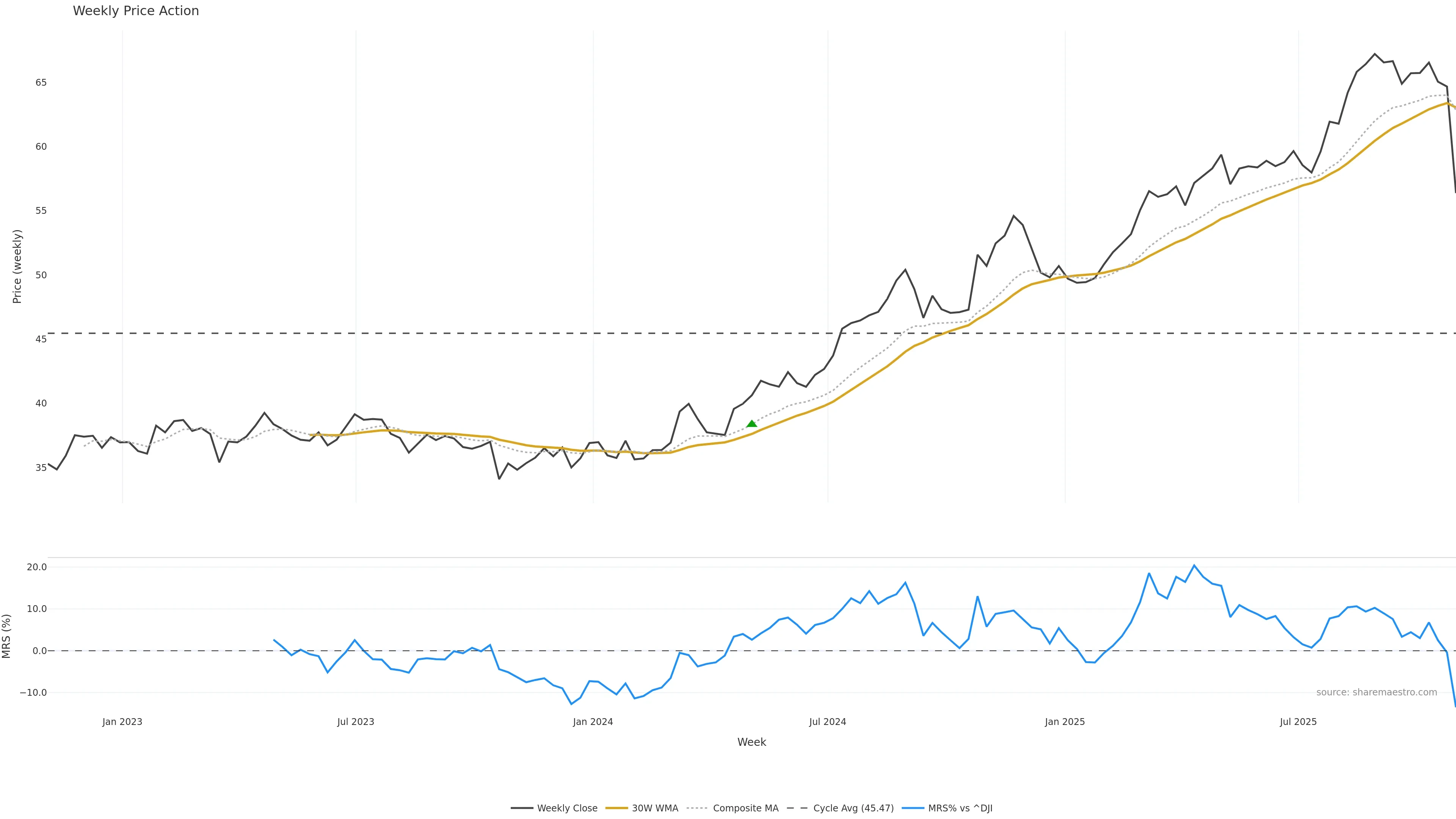Click the green triangle signal marker
The width and height of the screenshot is (1456, 819).
click(x=751, y=424)
